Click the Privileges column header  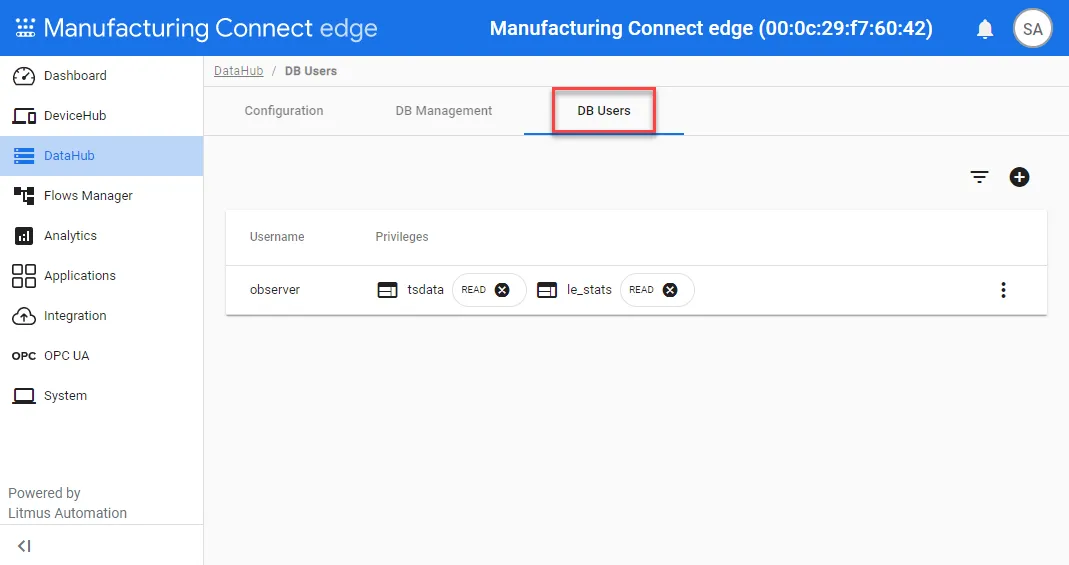click(x=402, y=236)
